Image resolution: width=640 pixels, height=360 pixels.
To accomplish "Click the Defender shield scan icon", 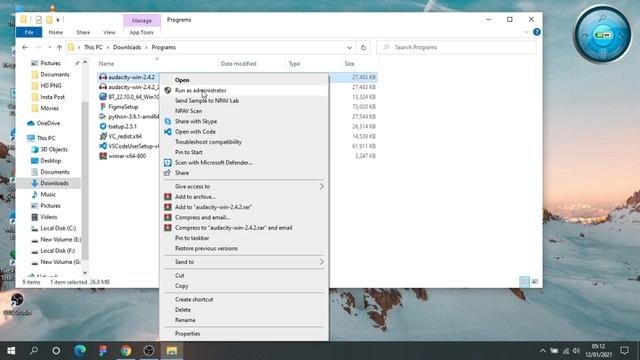I will (x=167, y=162).
